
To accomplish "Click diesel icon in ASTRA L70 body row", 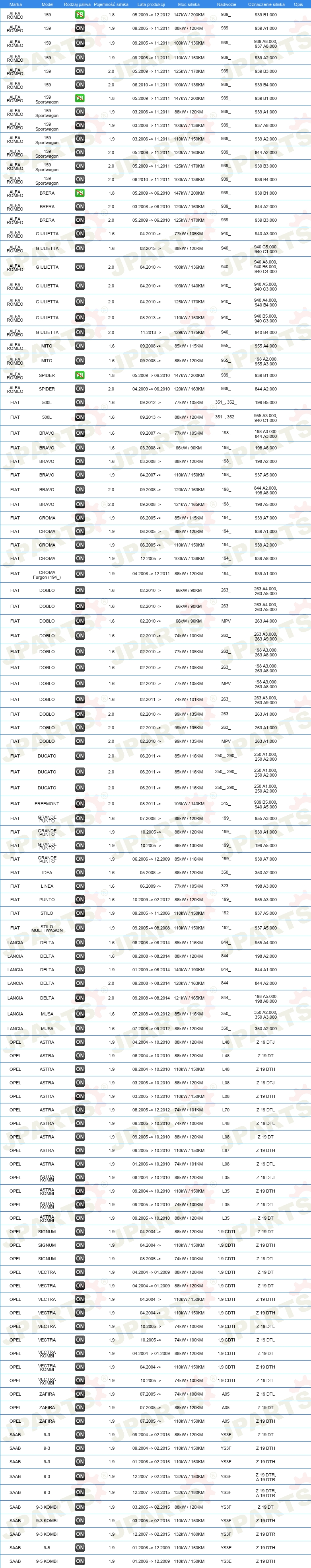I will tap(80, 1110).
